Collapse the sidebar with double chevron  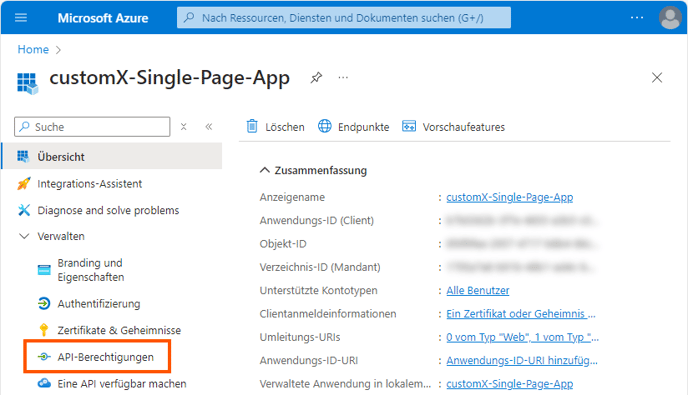[209, 127]
